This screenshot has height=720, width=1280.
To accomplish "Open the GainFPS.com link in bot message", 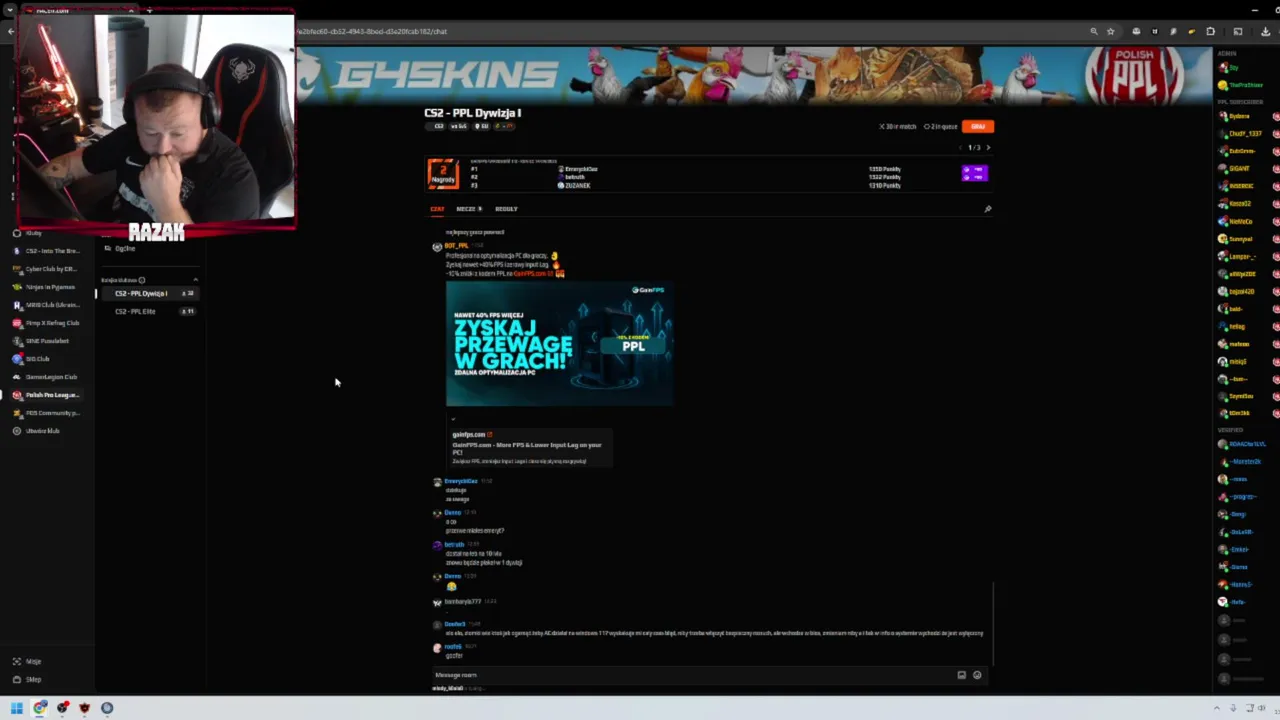I will [x=534, y=273].
